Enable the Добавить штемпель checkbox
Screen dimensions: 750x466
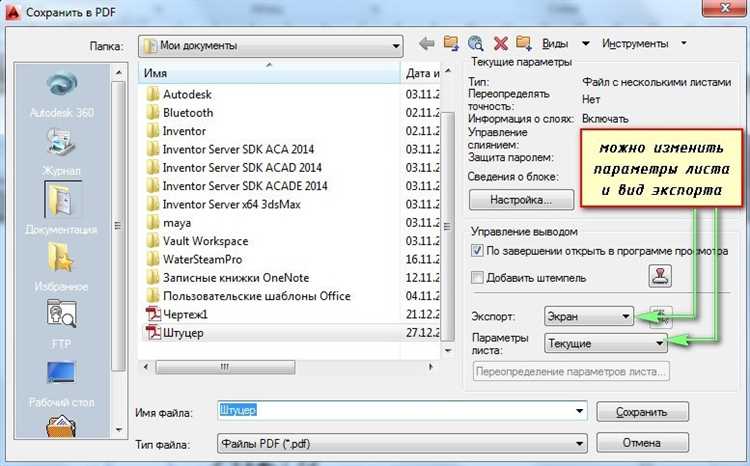click(x=477, y=277)
